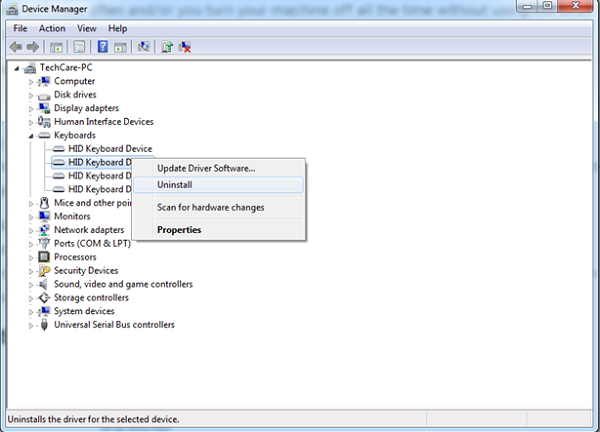Viewport: 600px width, 432px height.
Task: Click the Network adapters device icon
Action: click(45, 230)
